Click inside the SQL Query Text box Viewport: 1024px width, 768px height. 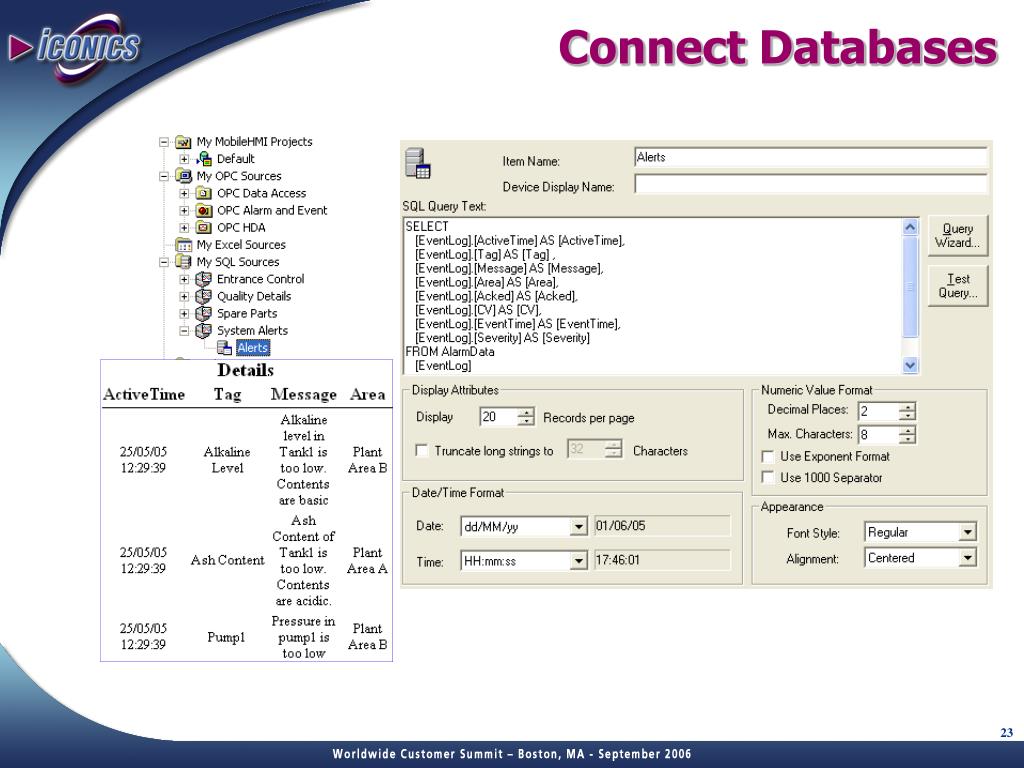coord(652,296)
